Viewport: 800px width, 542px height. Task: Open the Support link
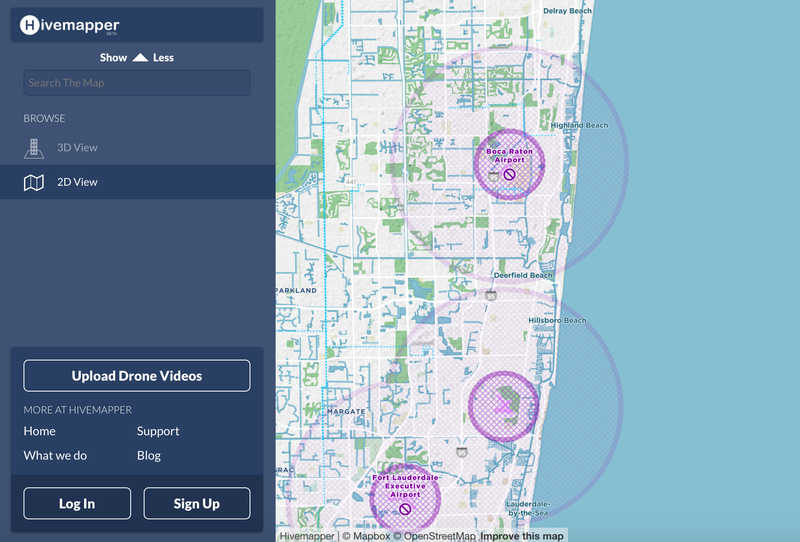tap(158, 431)
